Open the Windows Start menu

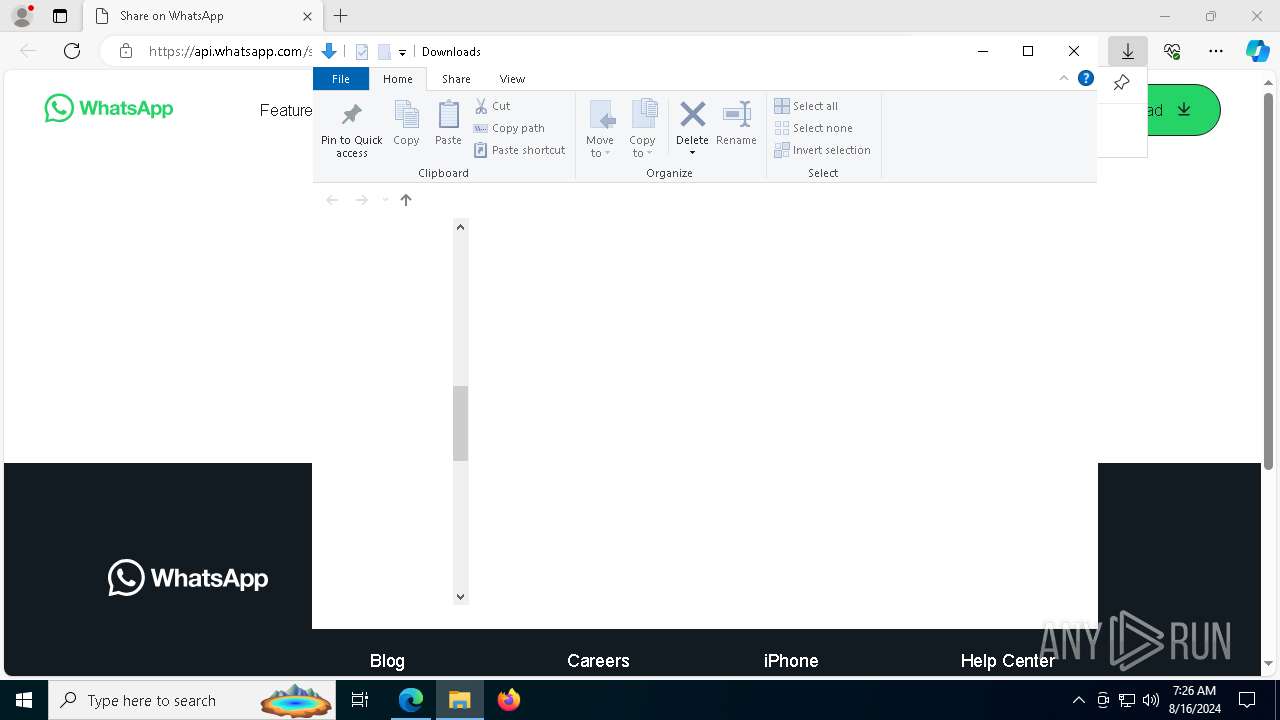(x=24, y=700)
